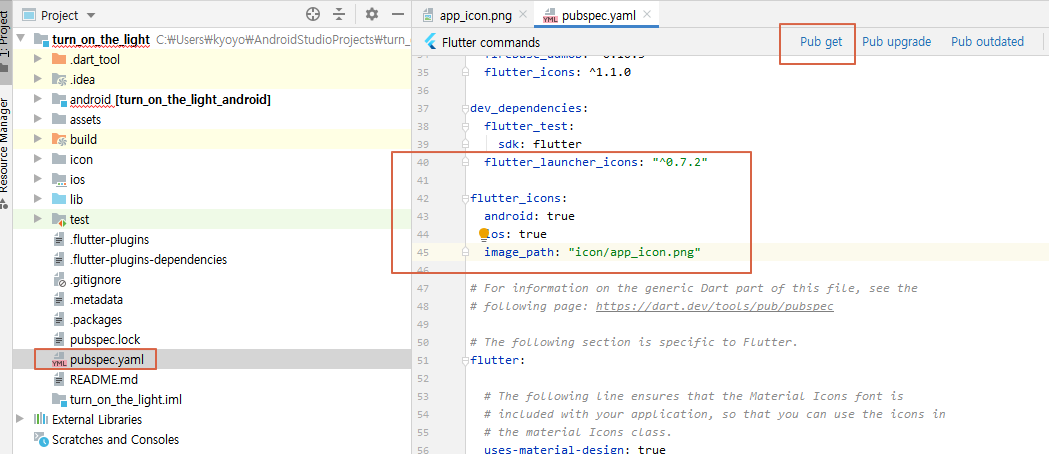
Task: Expand the test folder
Action: [x=38, y=219]
